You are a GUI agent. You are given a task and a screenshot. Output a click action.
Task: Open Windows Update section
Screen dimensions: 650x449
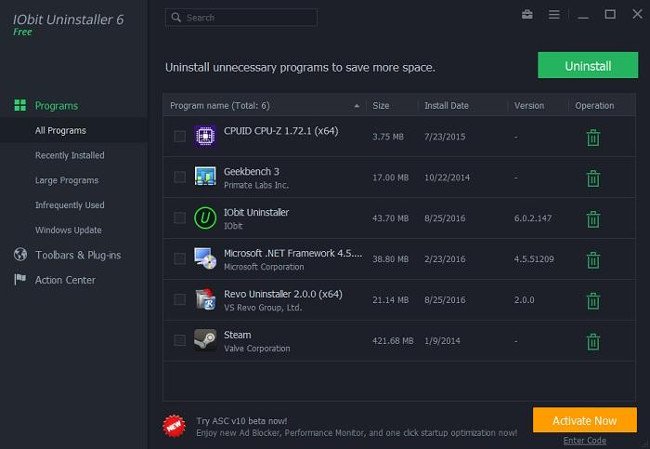point(68,230)
